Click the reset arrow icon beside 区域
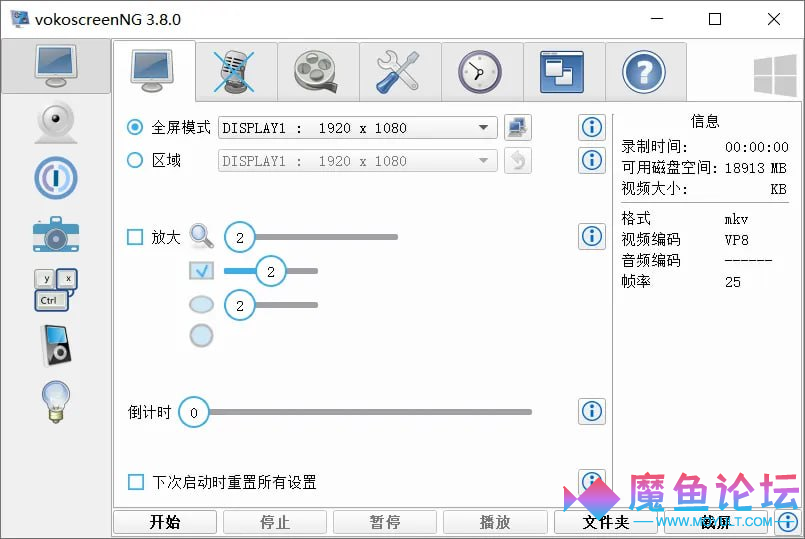The height and width of the screenshot is (539, 805). (518, 161)
